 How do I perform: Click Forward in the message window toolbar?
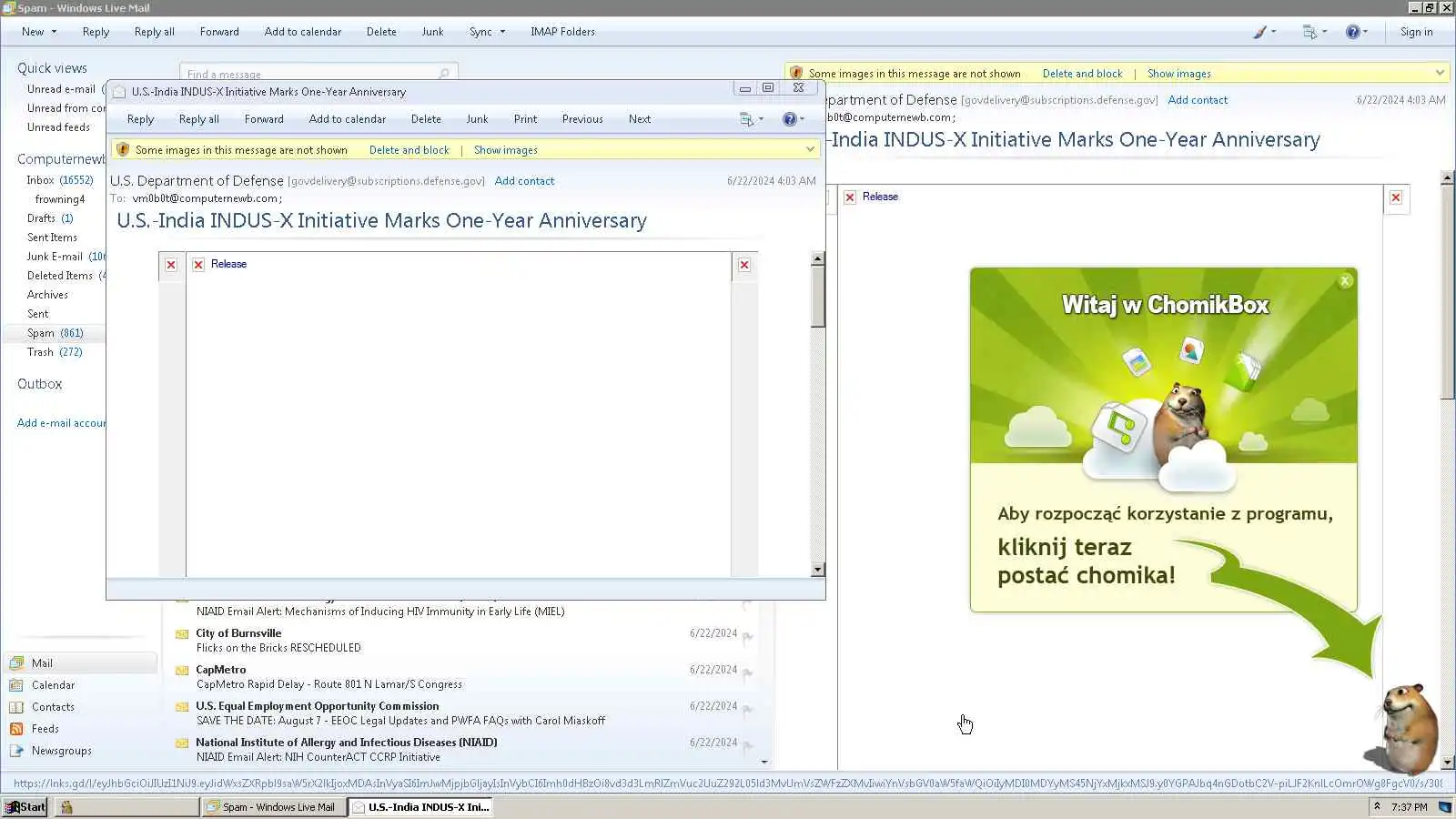(x=264, y=119)
